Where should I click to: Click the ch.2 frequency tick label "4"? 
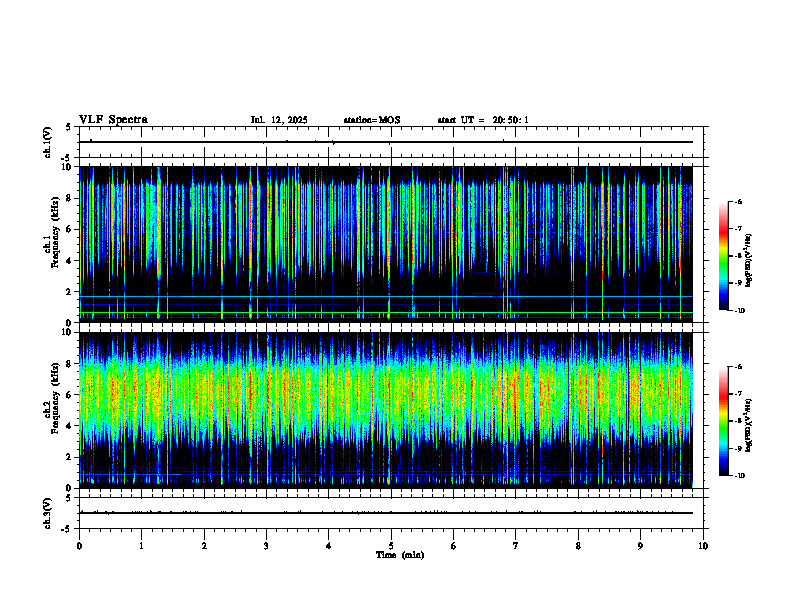70,426
